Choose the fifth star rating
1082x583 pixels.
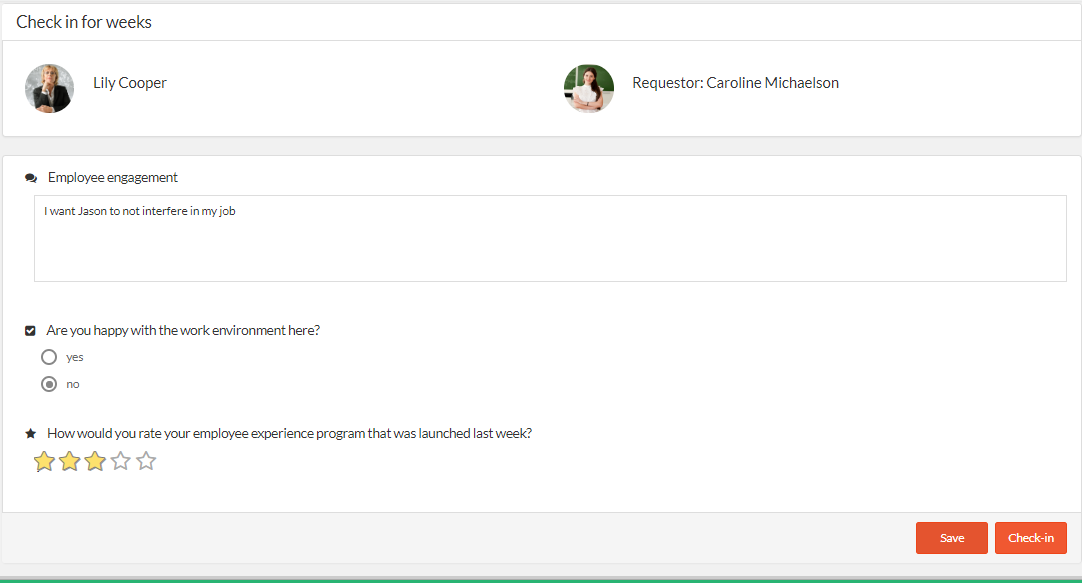pos(146,461)
